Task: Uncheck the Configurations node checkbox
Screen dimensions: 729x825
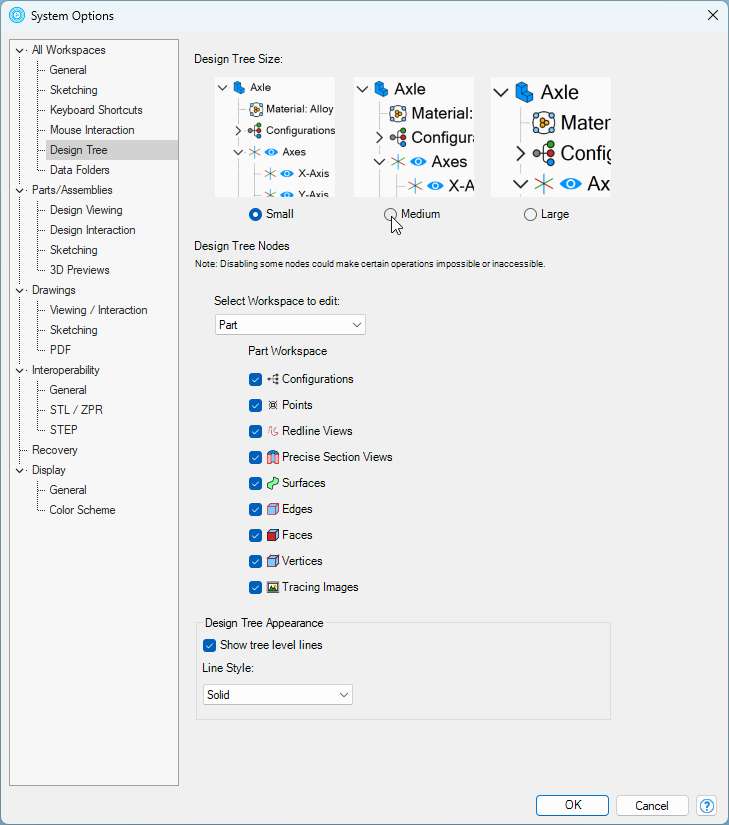Action: point(255,379)
